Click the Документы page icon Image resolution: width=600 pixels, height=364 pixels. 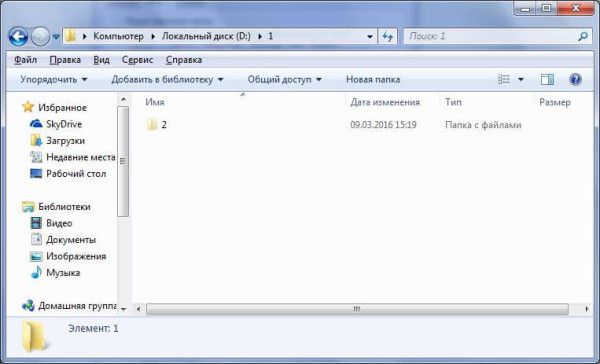coord(36,240)
